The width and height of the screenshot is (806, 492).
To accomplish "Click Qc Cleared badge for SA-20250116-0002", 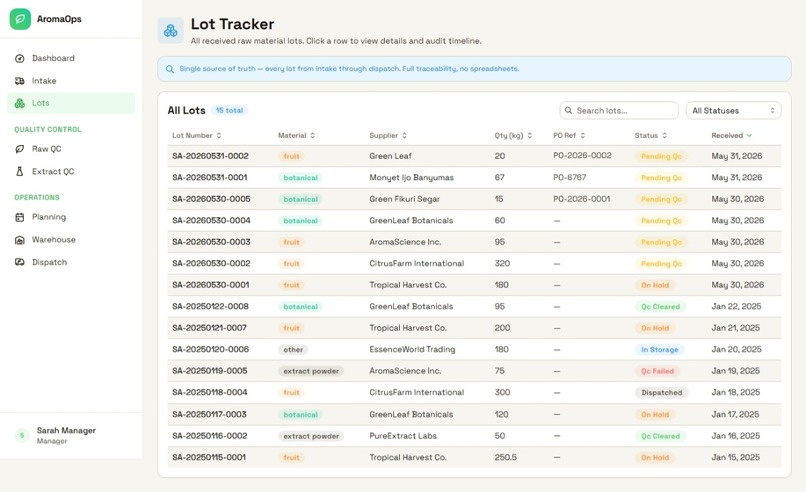I will 660,436.
